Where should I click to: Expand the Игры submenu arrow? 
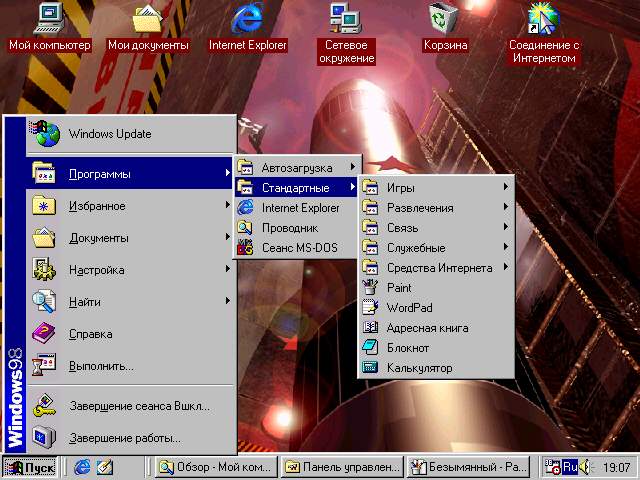(x=506, y=187)
